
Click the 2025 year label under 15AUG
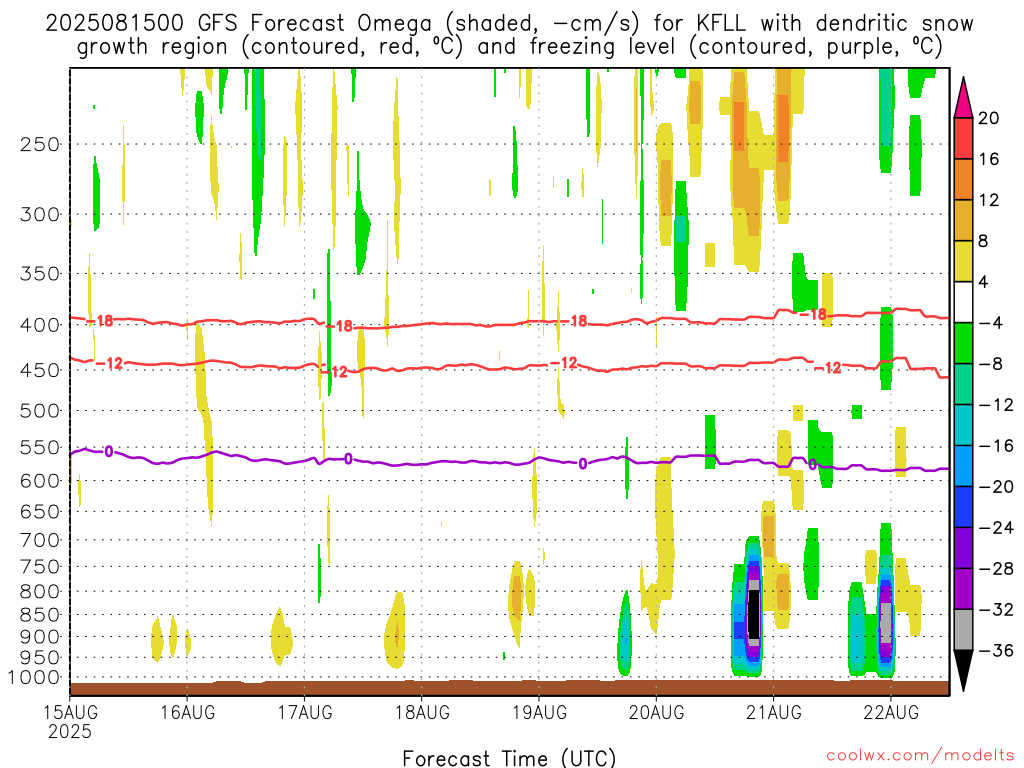(70, 731)
